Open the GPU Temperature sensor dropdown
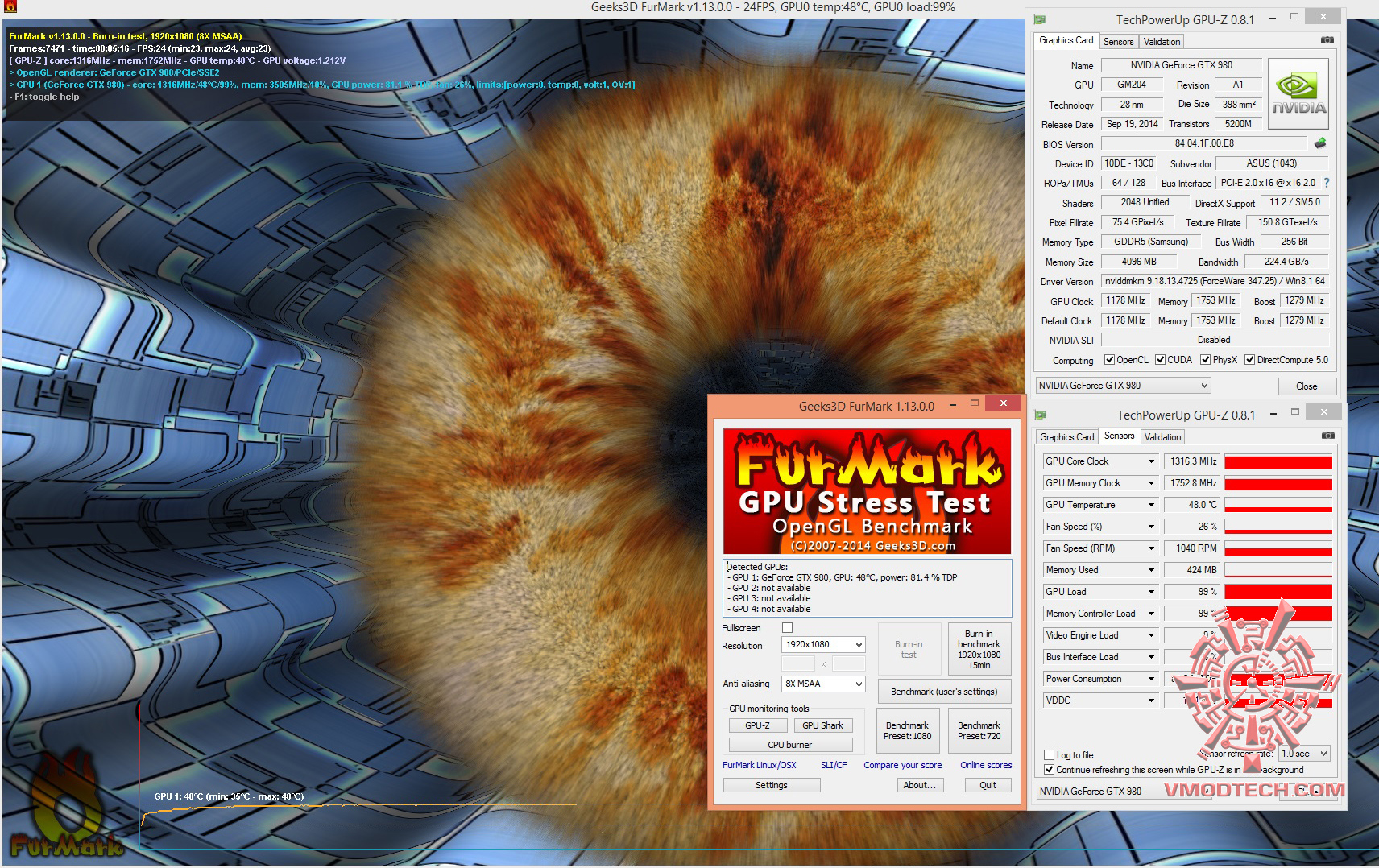Viewport: 1379px width, 868px height. click(1151, 505)
